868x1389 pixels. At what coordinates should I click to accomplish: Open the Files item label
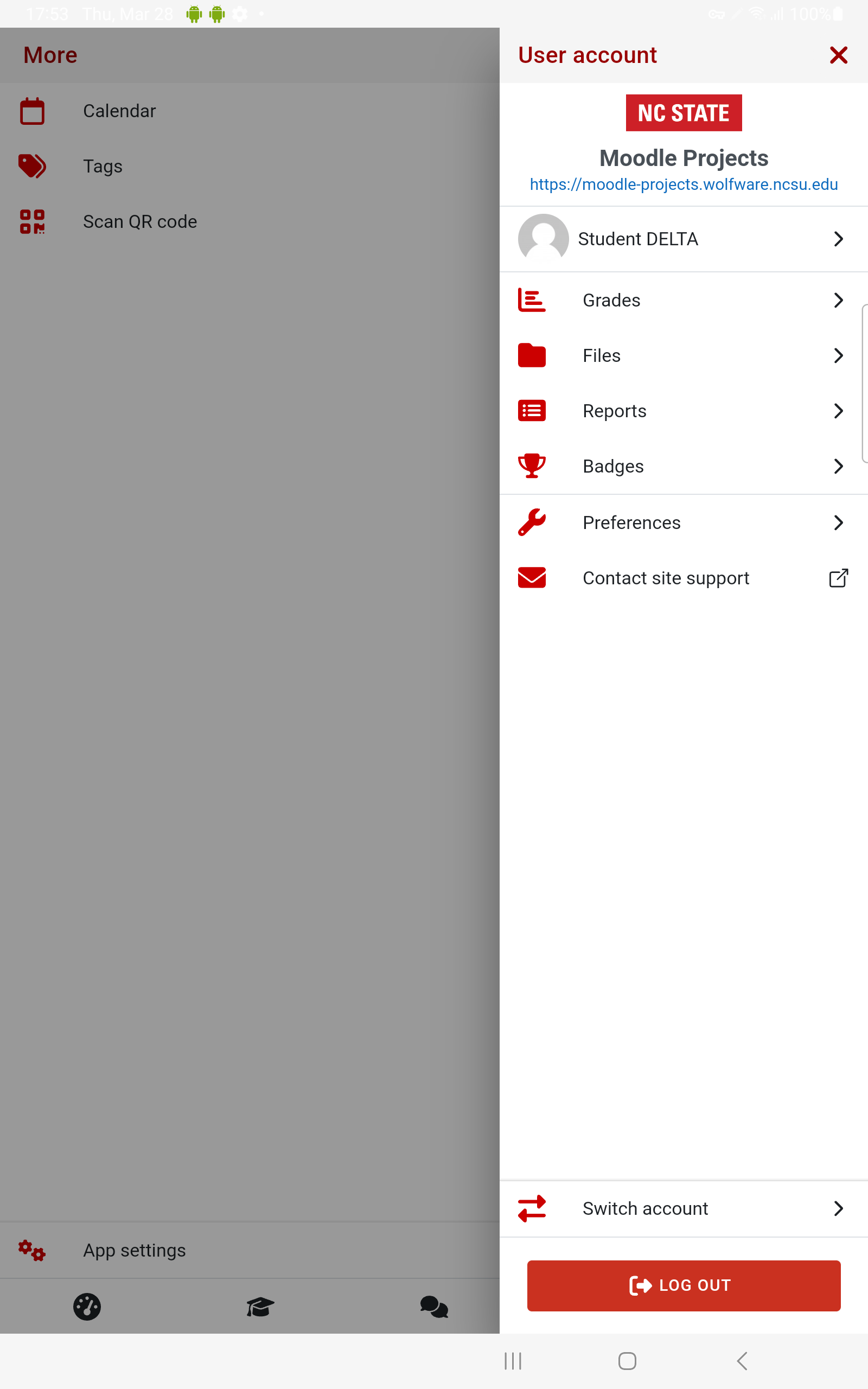(602, 356)
